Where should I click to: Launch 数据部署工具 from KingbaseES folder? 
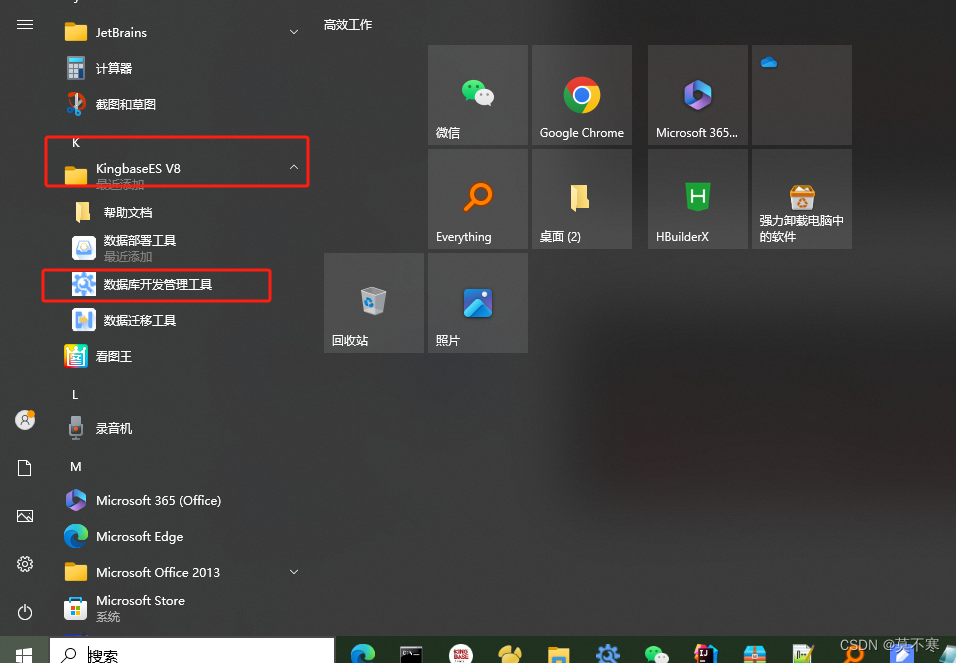(x=140, y=248)
